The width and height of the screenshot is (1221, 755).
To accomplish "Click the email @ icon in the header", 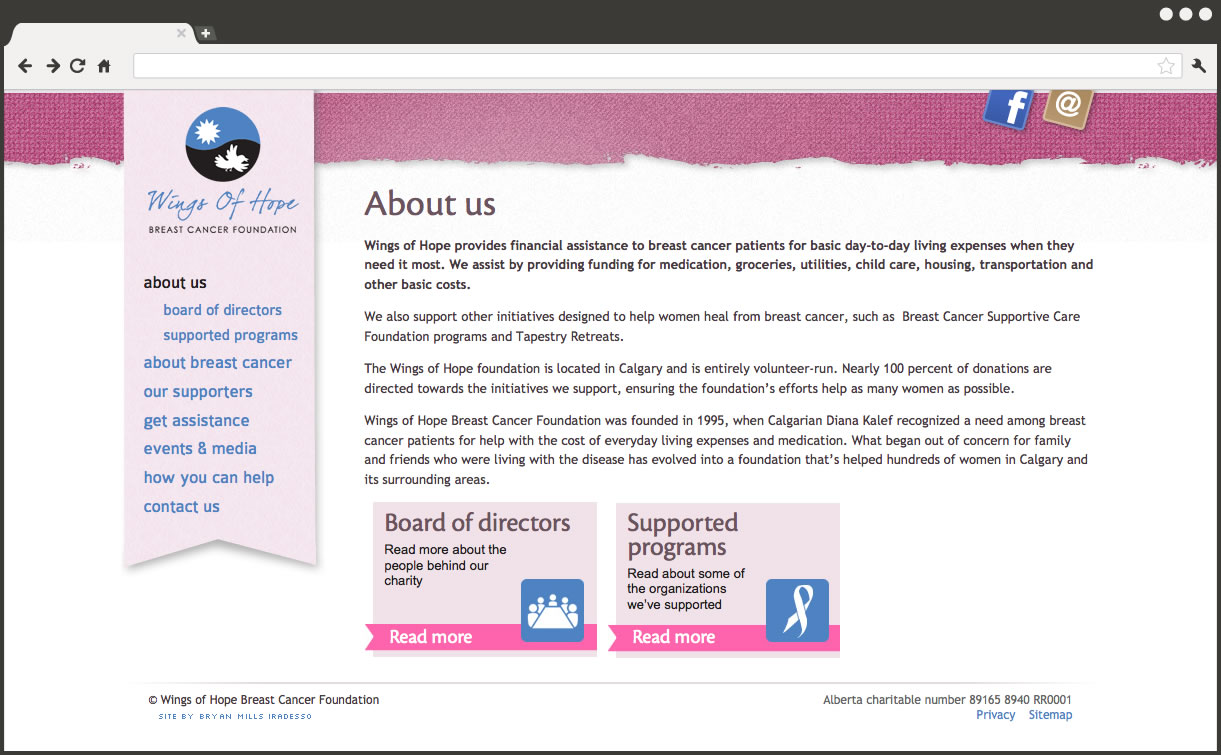I will point(1068,105).
